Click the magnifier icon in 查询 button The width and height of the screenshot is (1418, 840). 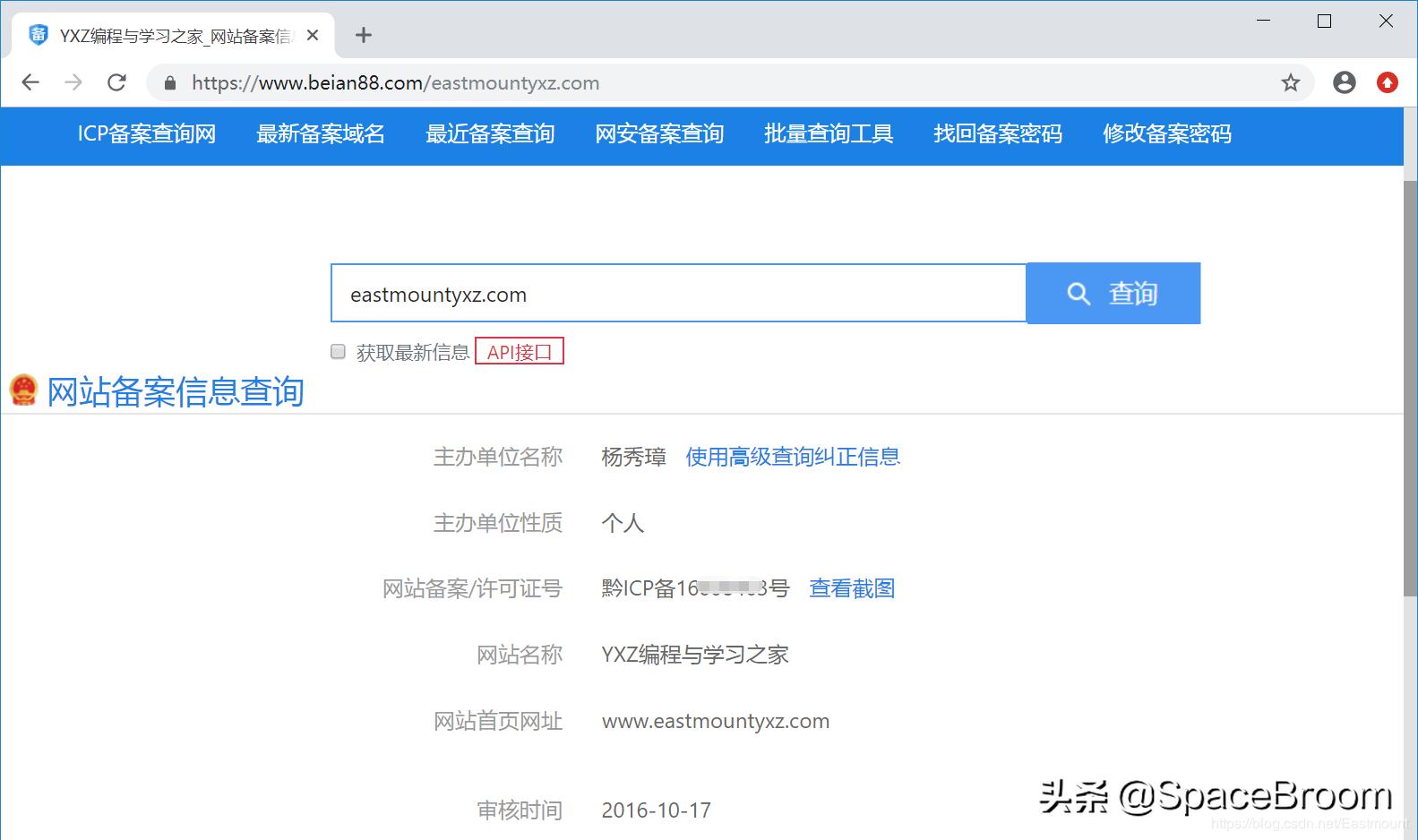tap(1079, 294)
